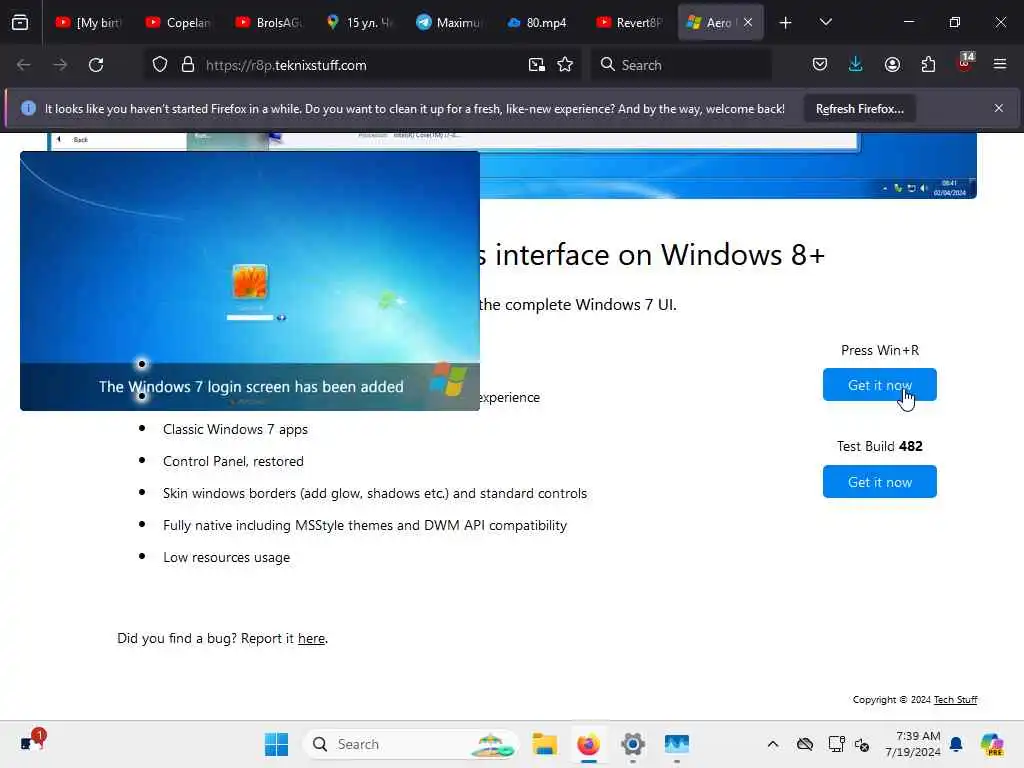The height and width of the screenshot is (768, 1024).
Task: Open the extension with badge 14
Action: [965, 63]
